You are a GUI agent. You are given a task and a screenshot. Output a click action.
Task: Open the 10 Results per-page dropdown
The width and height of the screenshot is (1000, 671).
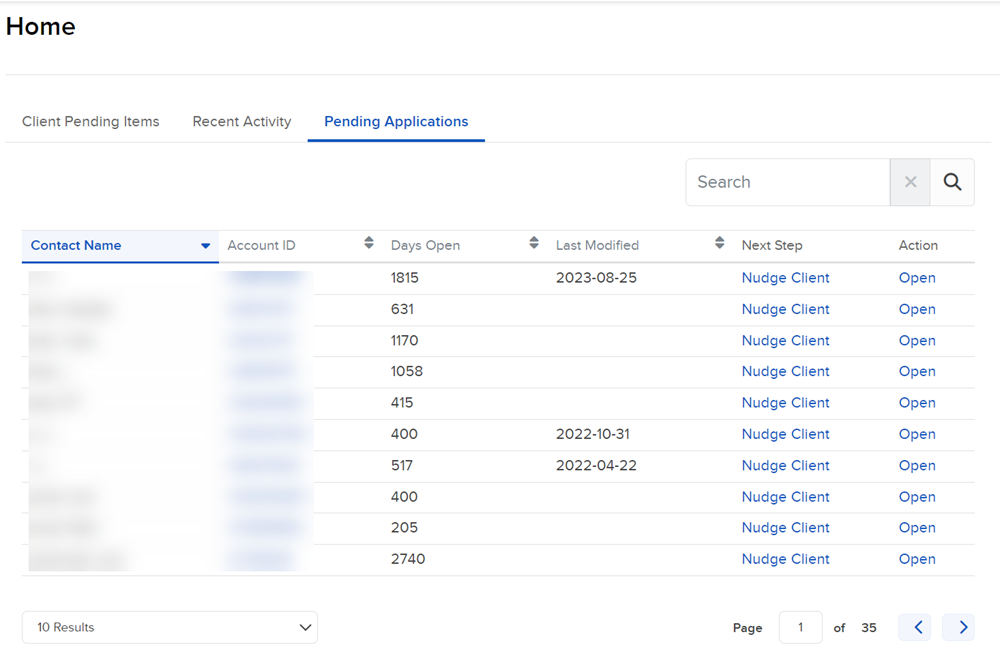click(x=170, y=627)
